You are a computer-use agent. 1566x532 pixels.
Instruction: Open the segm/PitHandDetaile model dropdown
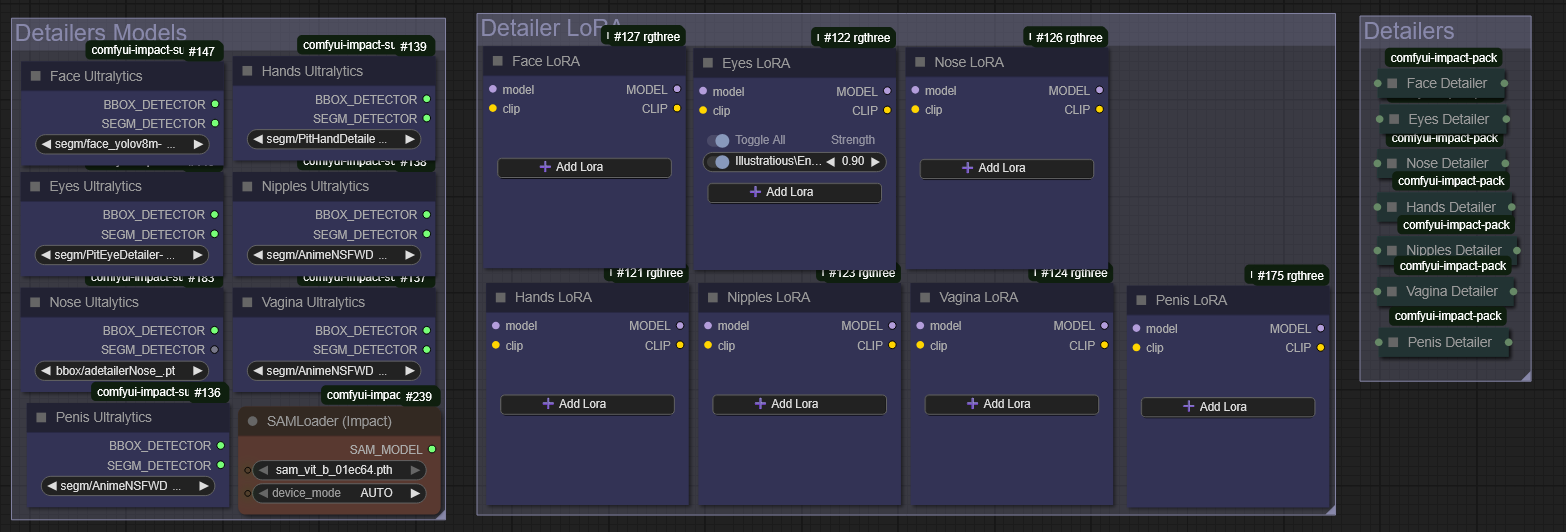coord(335,139)
